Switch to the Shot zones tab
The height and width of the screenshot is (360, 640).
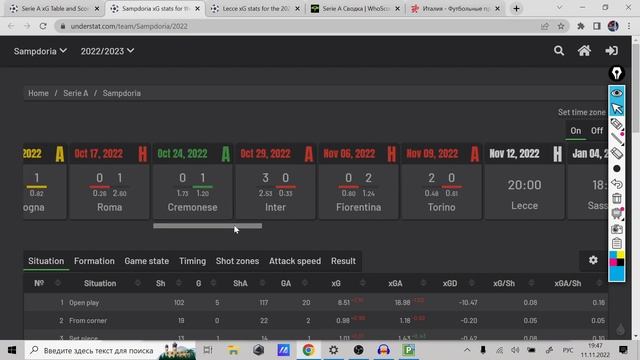point(237,261)
